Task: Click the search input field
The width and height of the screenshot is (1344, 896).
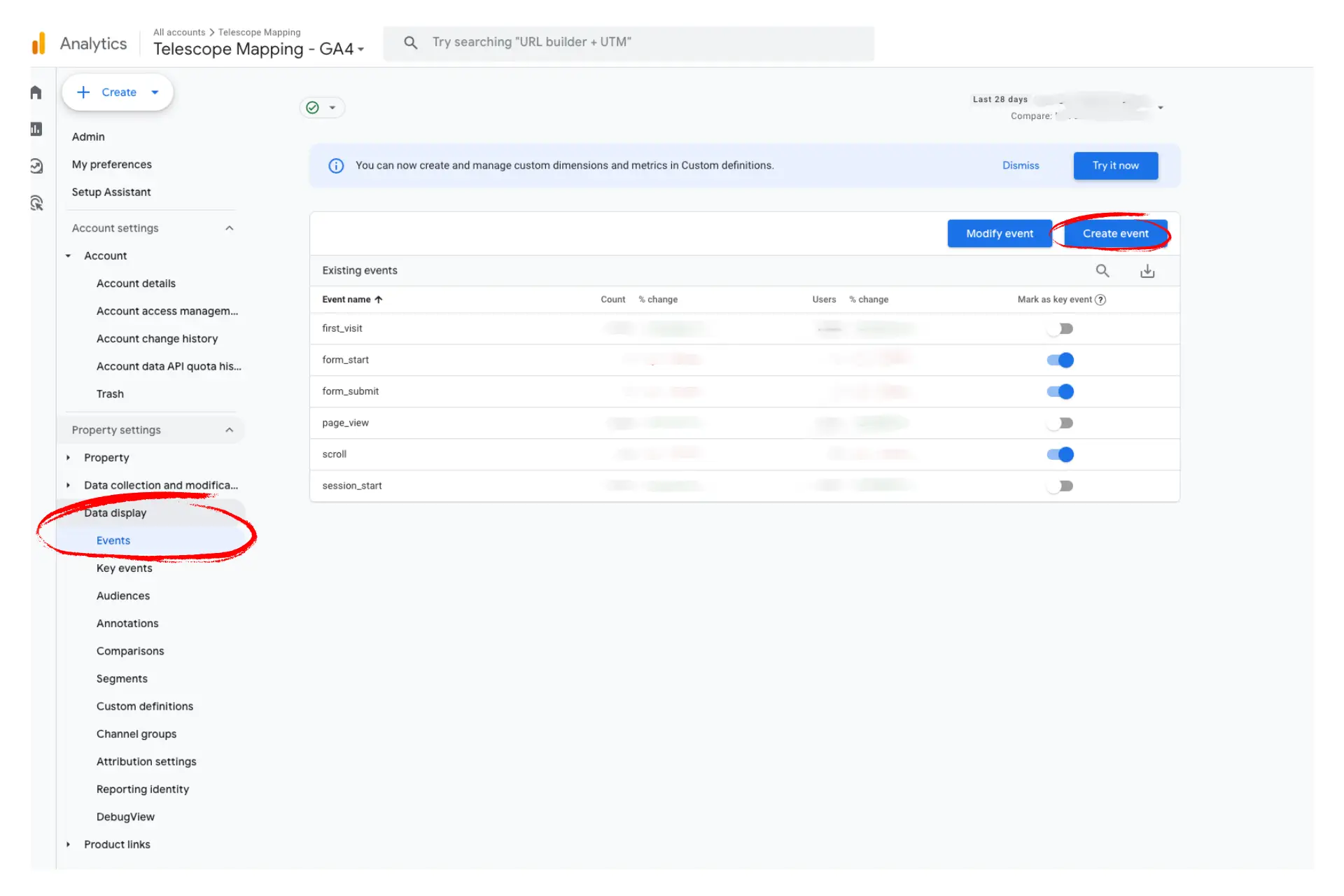Action: (x=629, y=43)
